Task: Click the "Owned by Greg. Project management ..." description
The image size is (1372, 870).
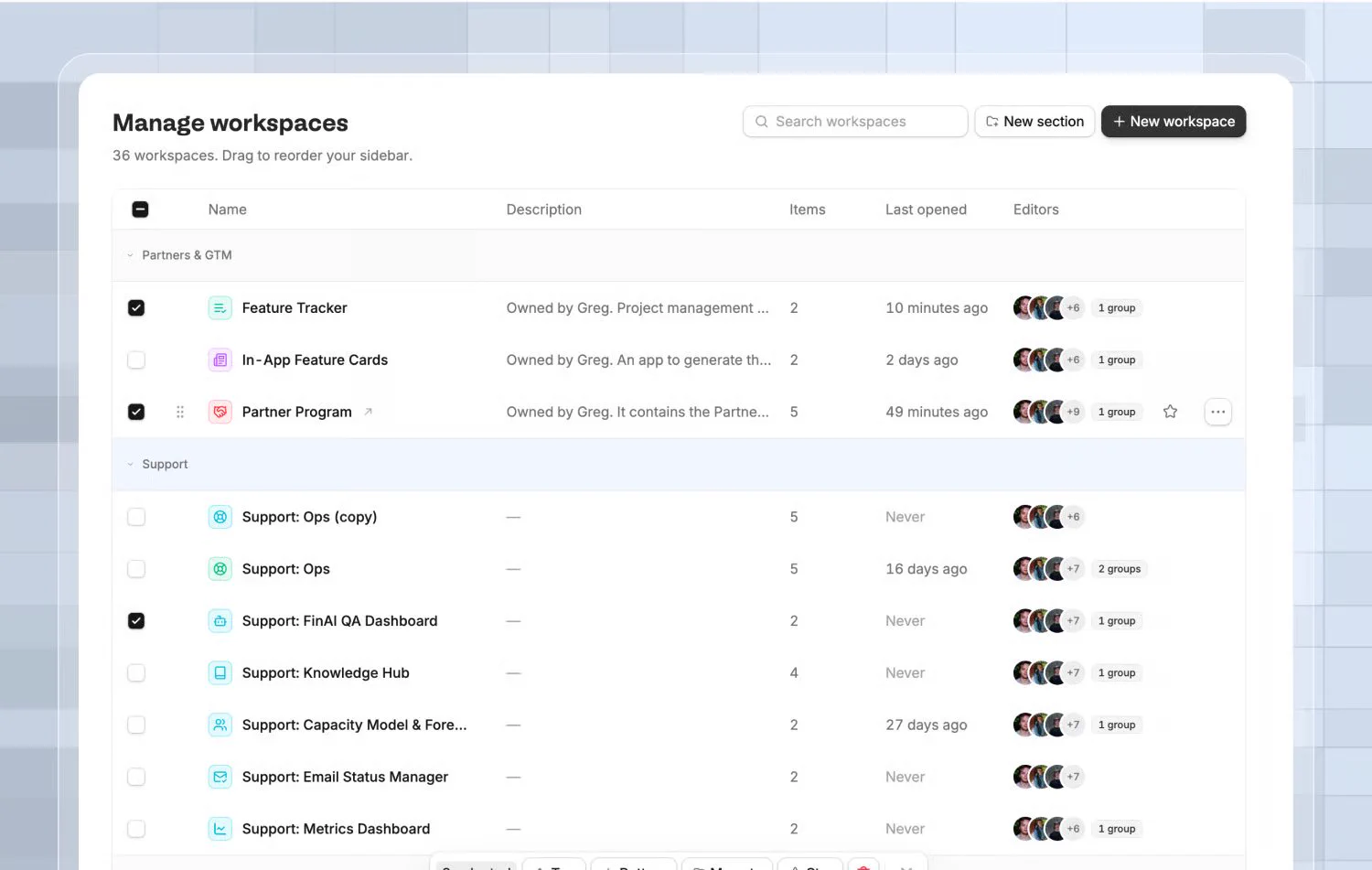Action: 638,308
